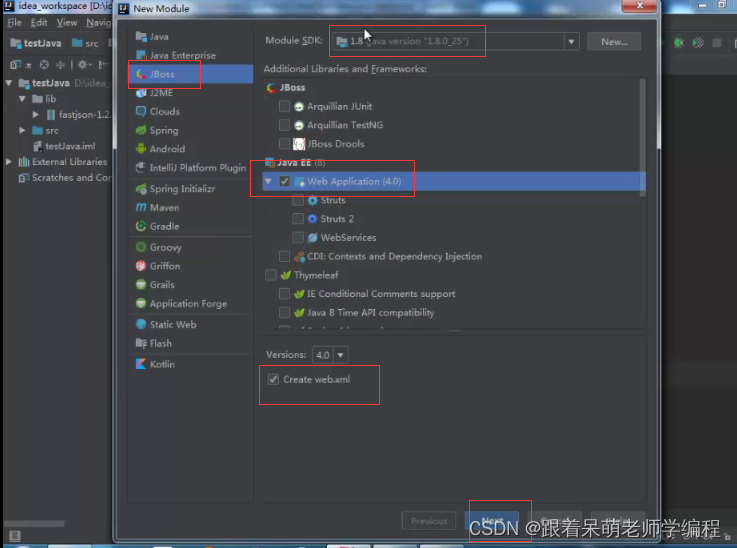
Task: Tick the JBoss Drools checkbox
Action: [x=284, y=144]
